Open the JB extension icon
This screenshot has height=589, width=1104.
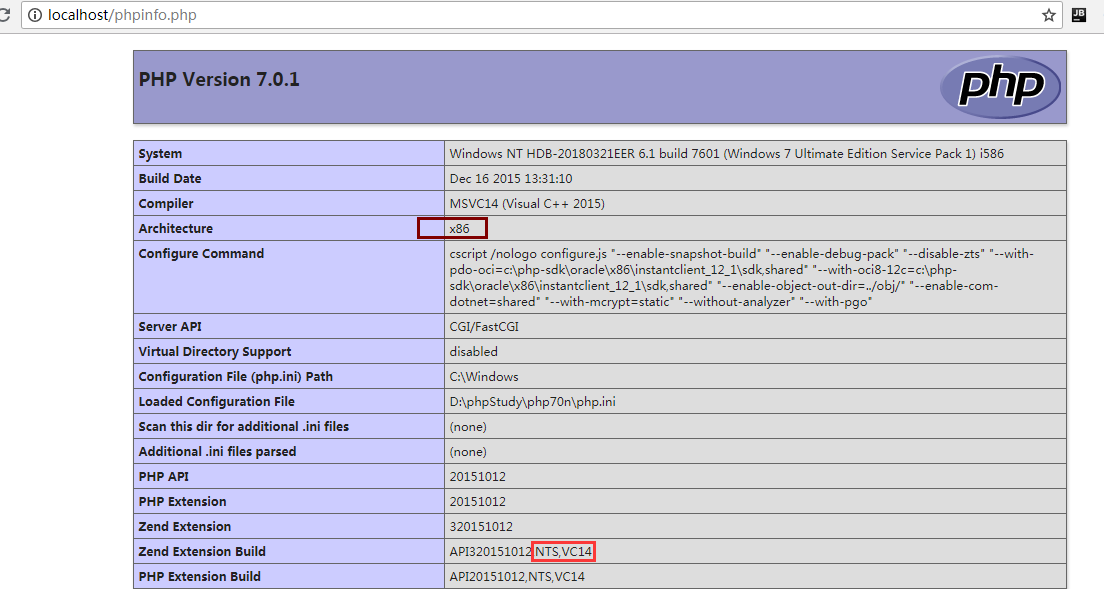(x=1079, y=15)
